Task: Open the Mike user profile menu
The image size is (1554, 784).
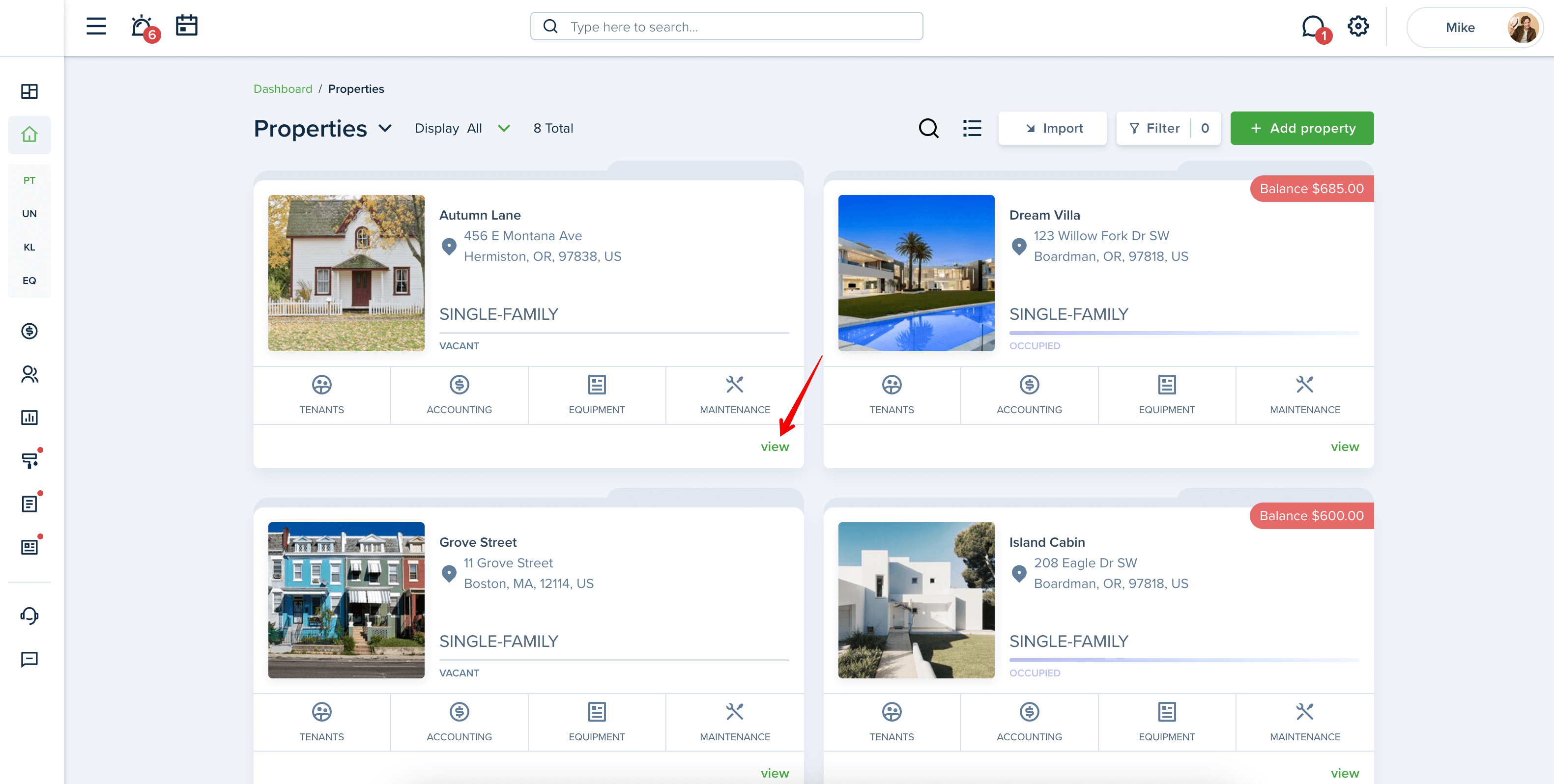Action: pos(1475,27)
